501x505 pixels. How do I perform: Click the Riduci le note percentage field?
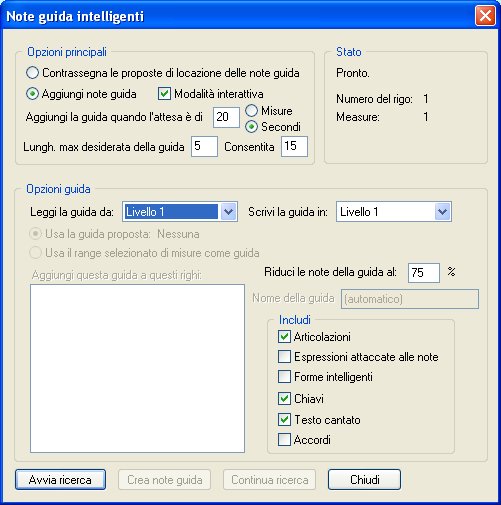tap(424, 273)
